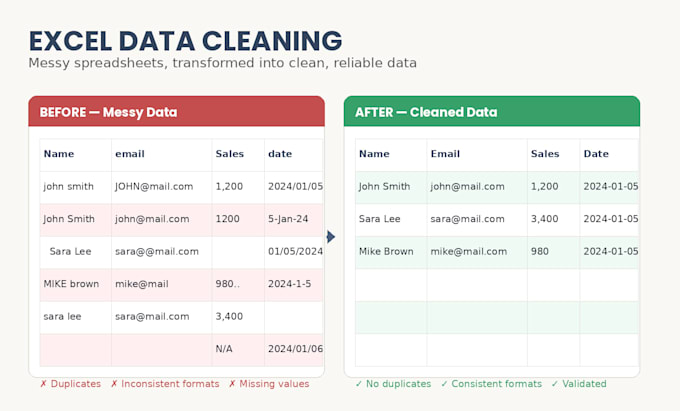The image size is (680, 411).
Task: Click the 'EXCEL DATA CLEANING' title
Action: 186,41
